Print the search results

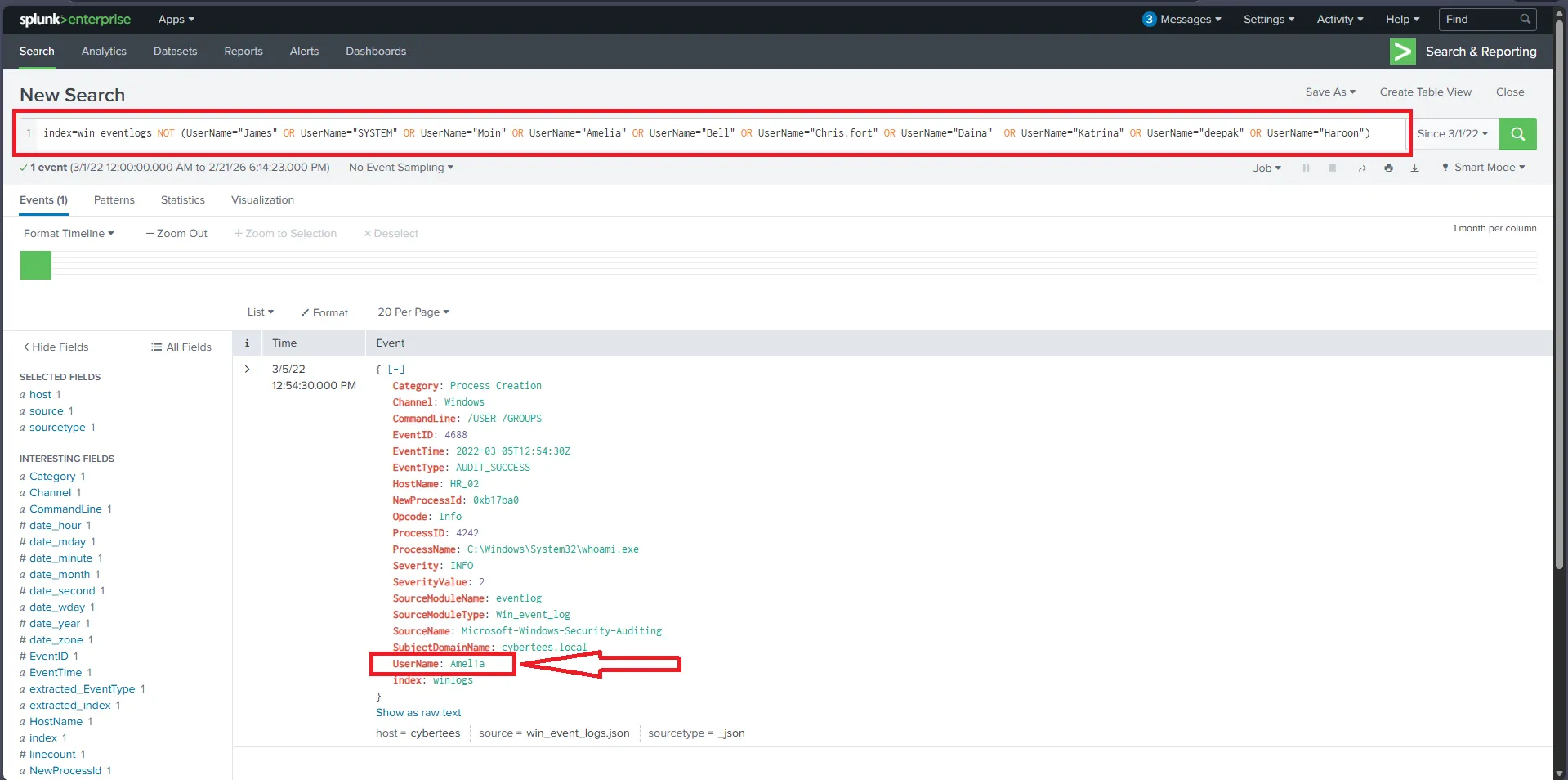pos(1388,168)
